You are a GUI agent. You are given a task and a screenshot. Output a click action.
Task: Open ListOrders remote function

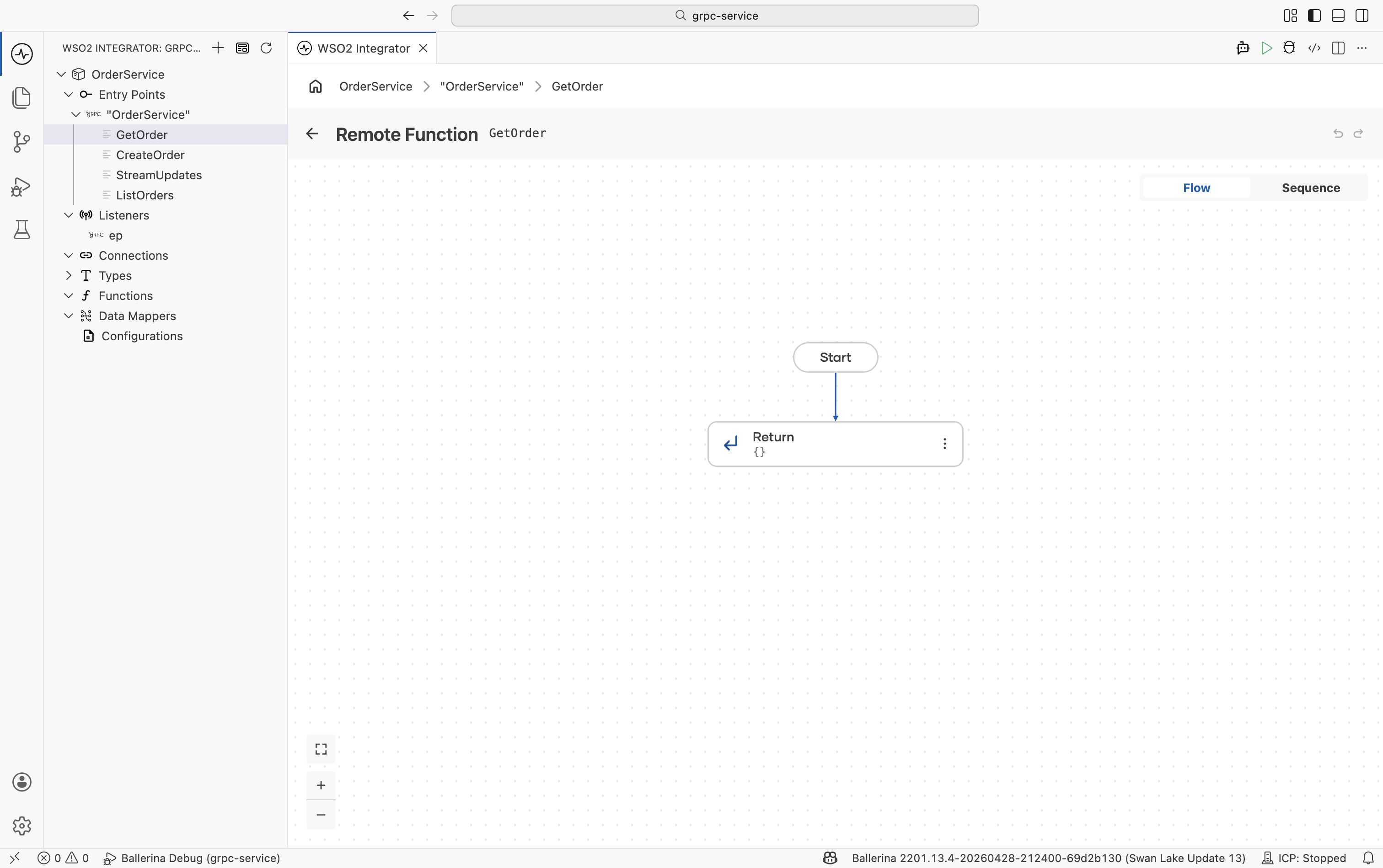click(166, 195)
